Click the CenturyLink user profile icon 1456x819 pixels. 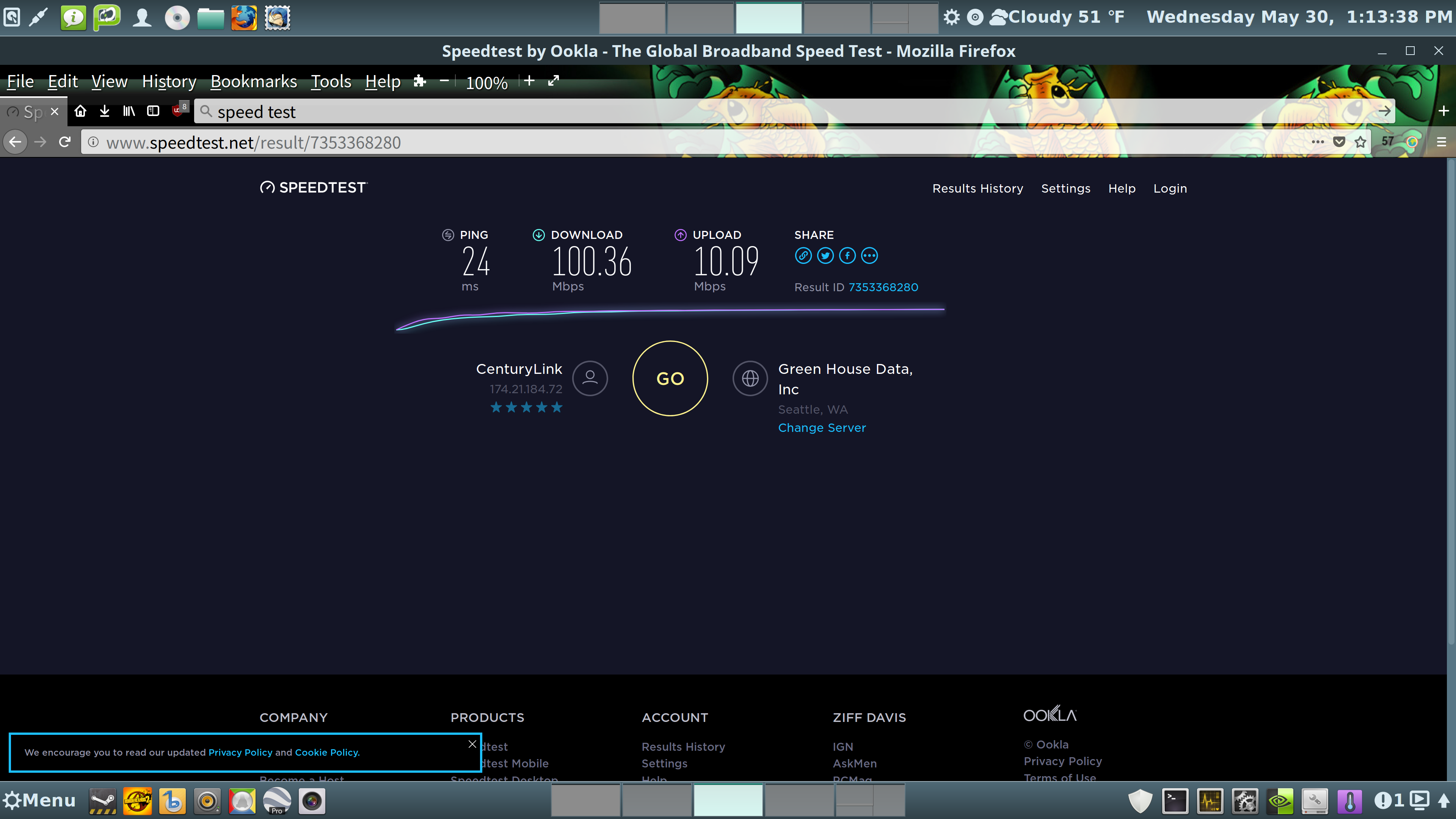(590, 378)
